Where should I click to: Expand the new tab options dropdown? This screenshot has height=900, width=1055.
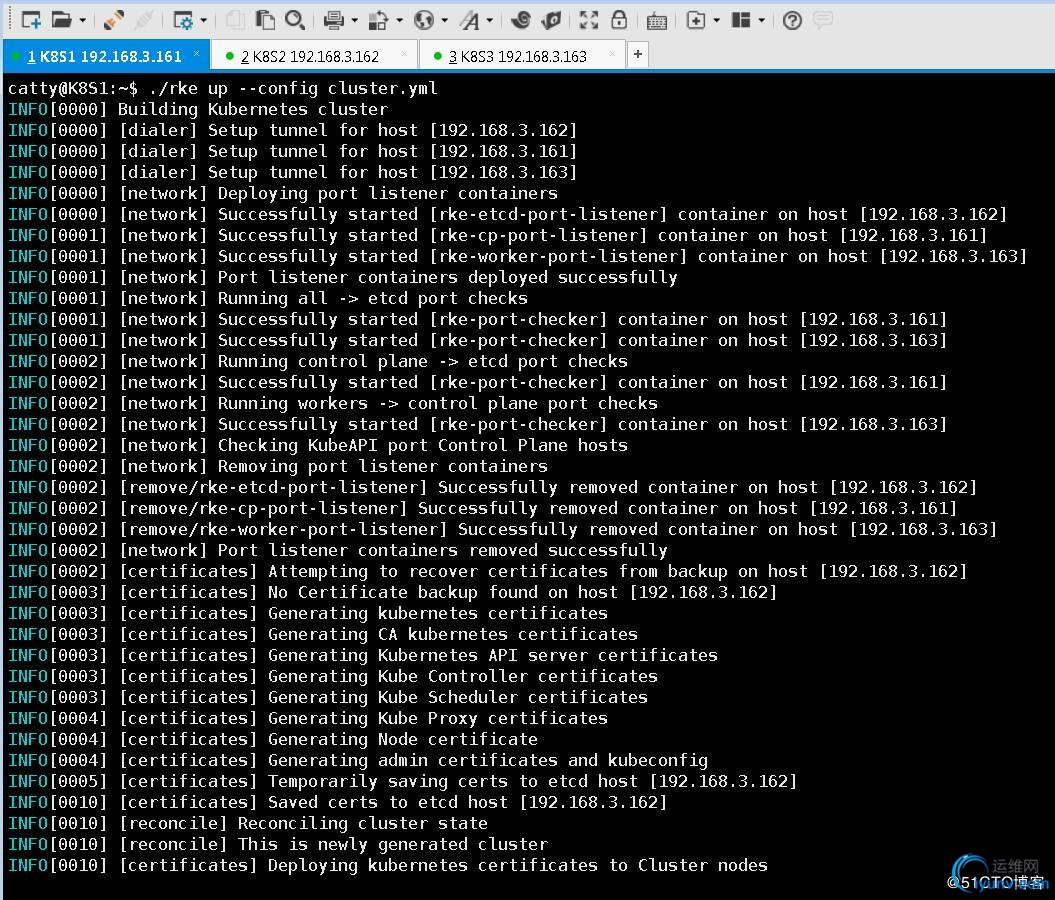(x=717, y=20)
